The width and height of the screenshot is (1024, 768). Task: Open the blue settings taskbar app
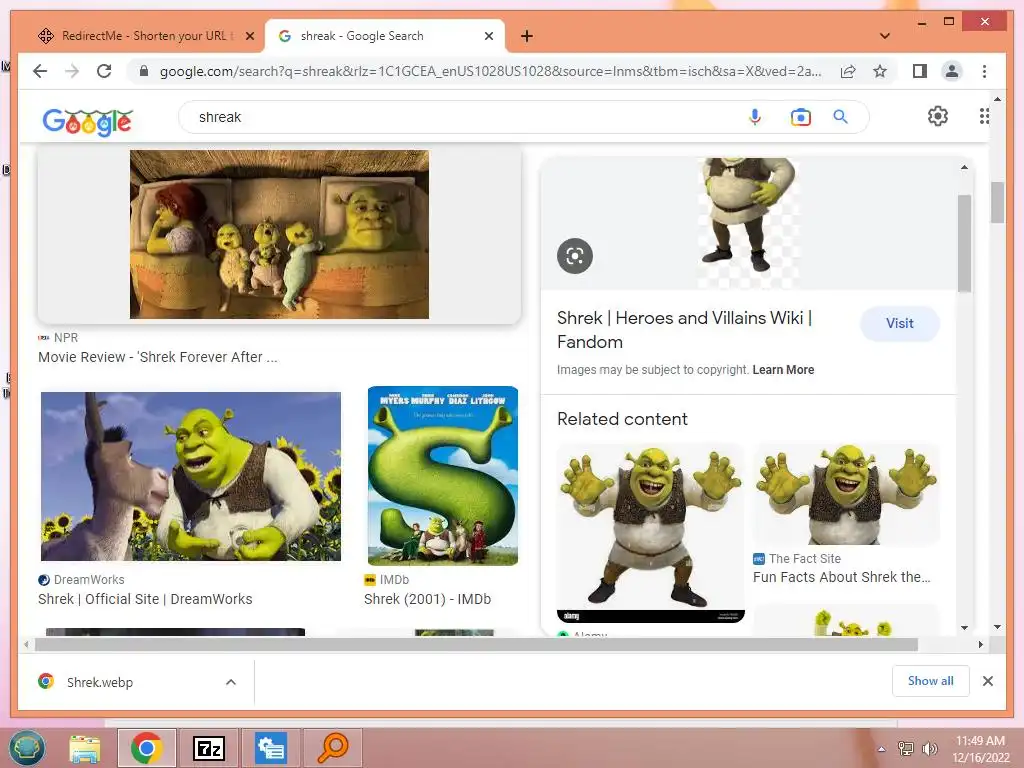coord(270,748)
